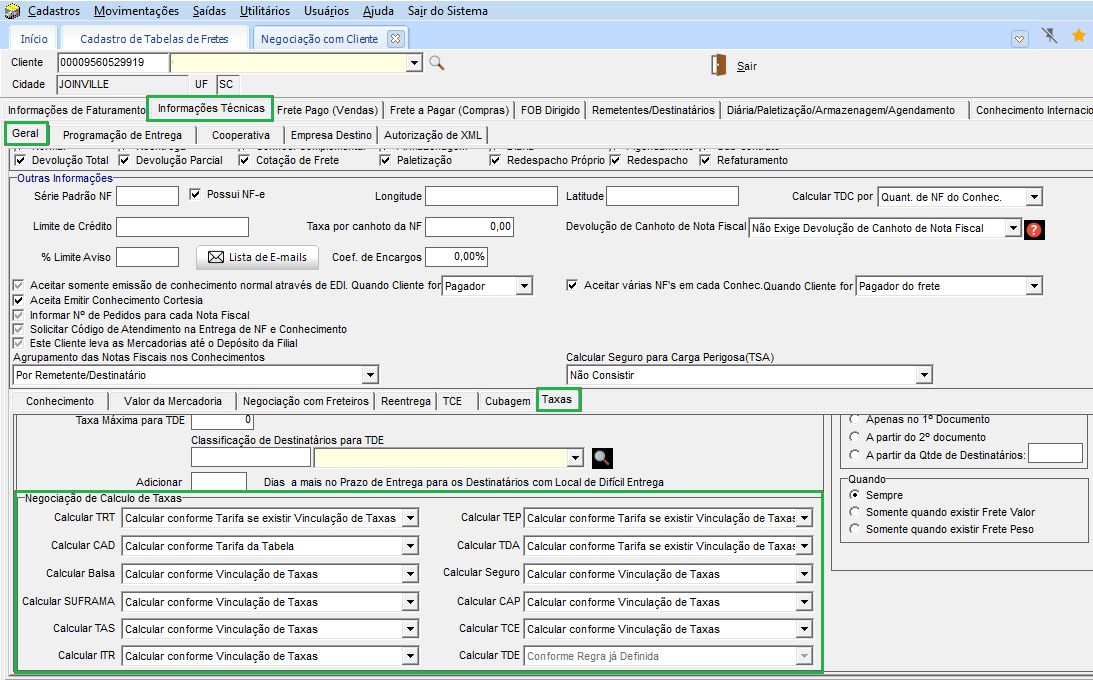The width and height of the screenshot is (1093, 680).
Task: Click the search icon next to Classificação de Destinatários
Action: 601,458
